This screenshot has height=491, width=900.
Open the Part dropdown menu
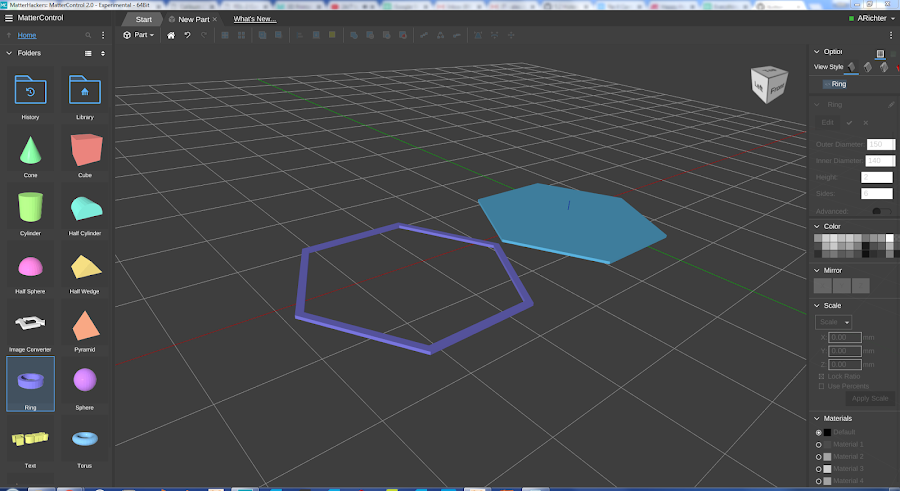139,35
